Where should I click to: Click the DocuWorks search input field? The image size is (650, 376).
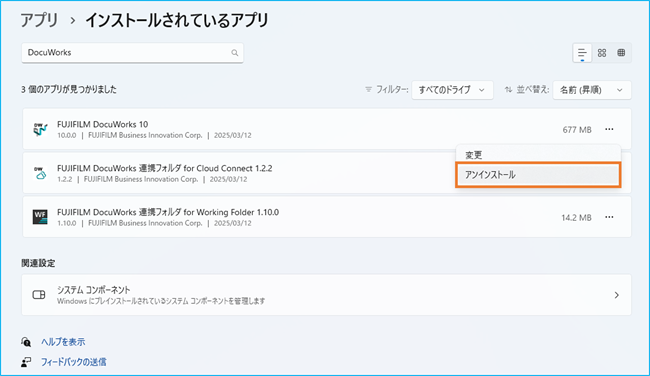point(132,53)
